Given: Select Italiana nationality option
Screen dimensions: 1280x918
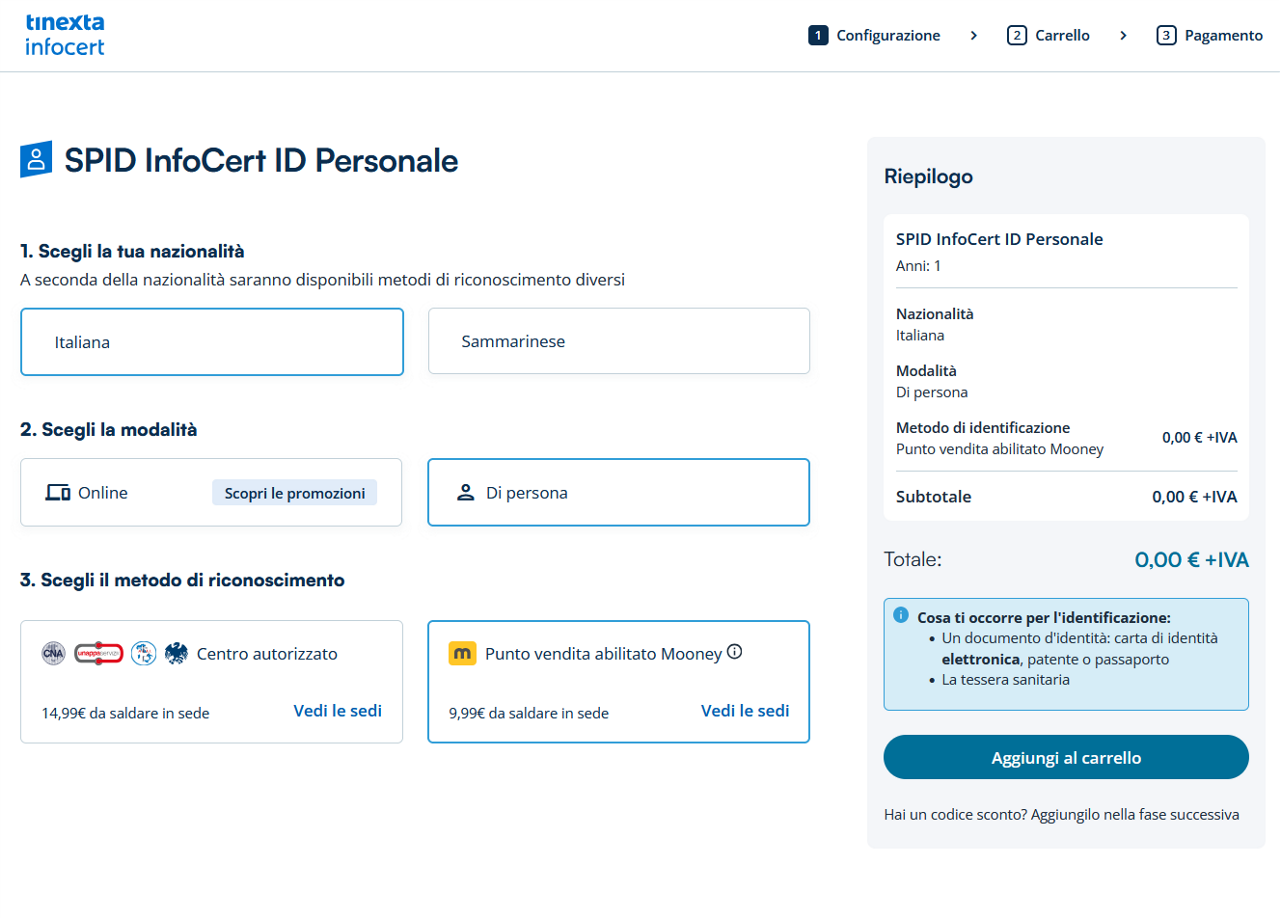Looking at the screenshot, I should point(212,342).
